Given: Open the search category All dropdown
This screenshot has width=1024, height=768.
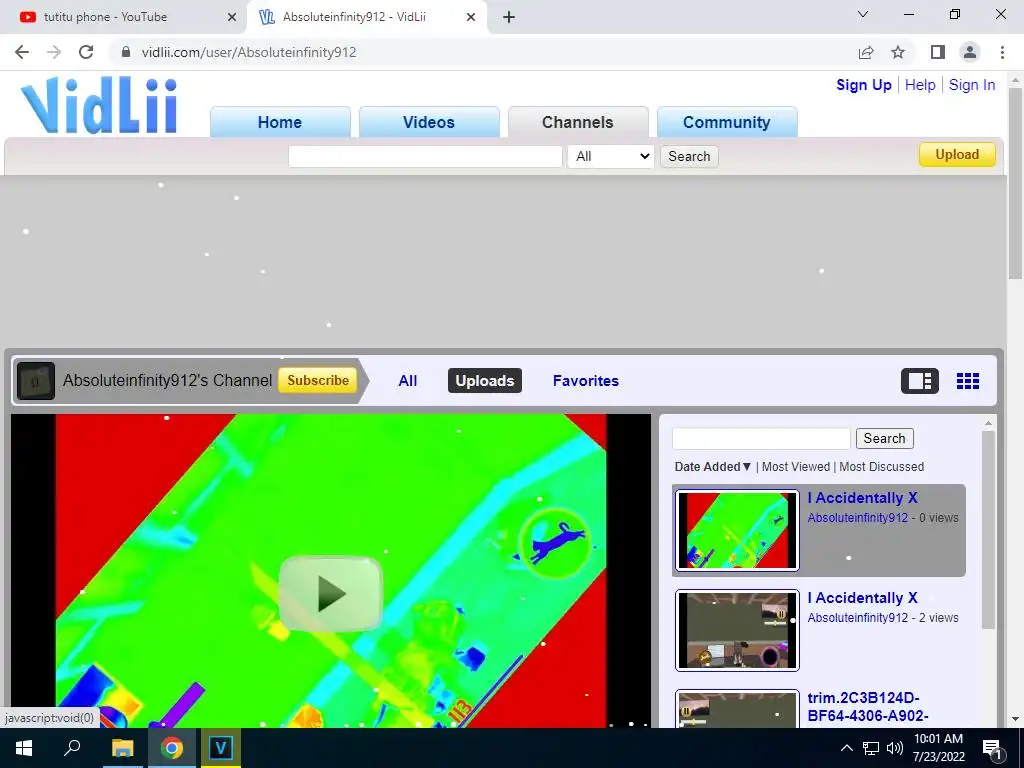Looking at the screenshot, I should click(611, 156).
